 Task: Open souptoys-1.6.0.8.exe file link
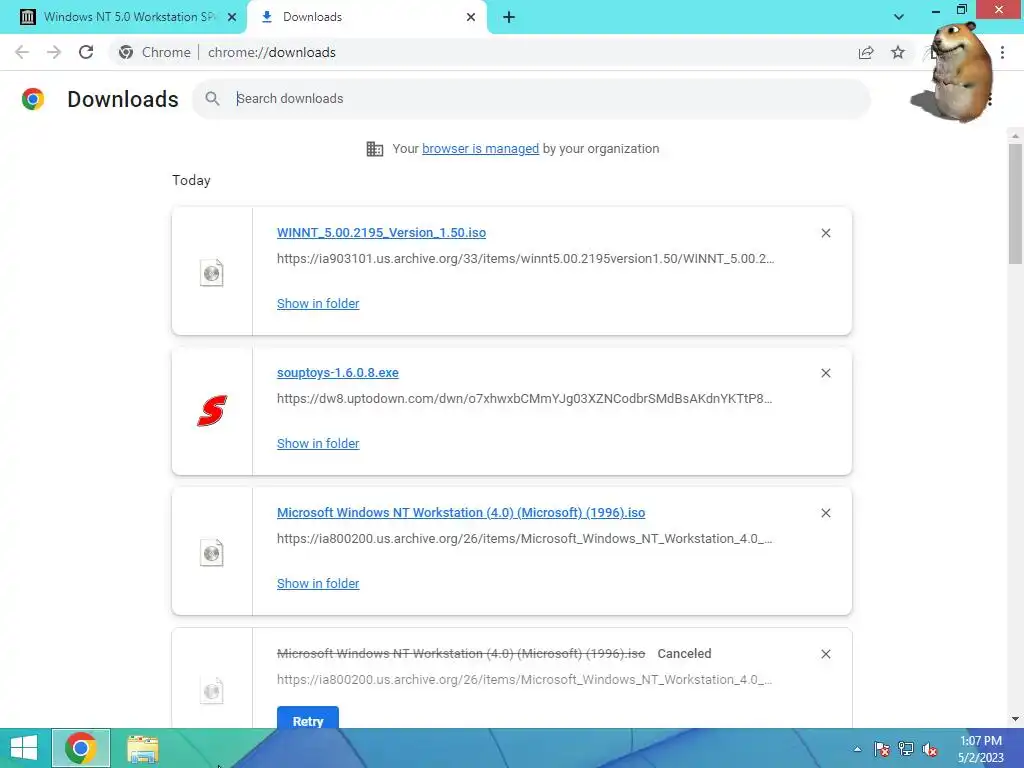point(338,372)
